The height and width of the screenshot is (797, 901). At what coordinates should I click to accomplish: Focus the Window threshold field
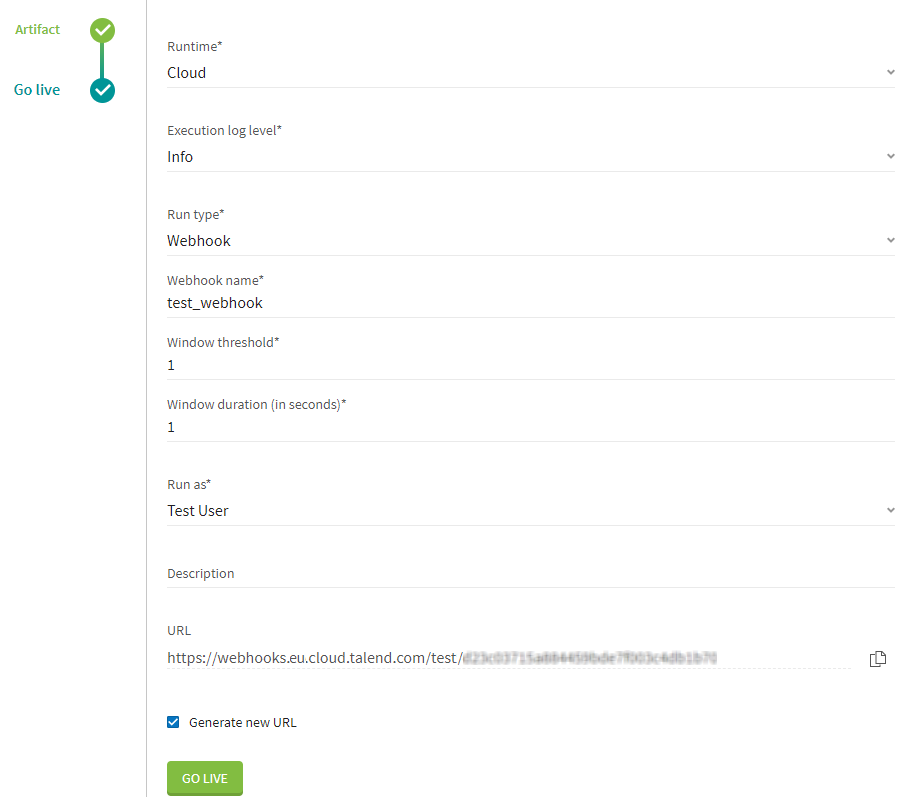530,365
